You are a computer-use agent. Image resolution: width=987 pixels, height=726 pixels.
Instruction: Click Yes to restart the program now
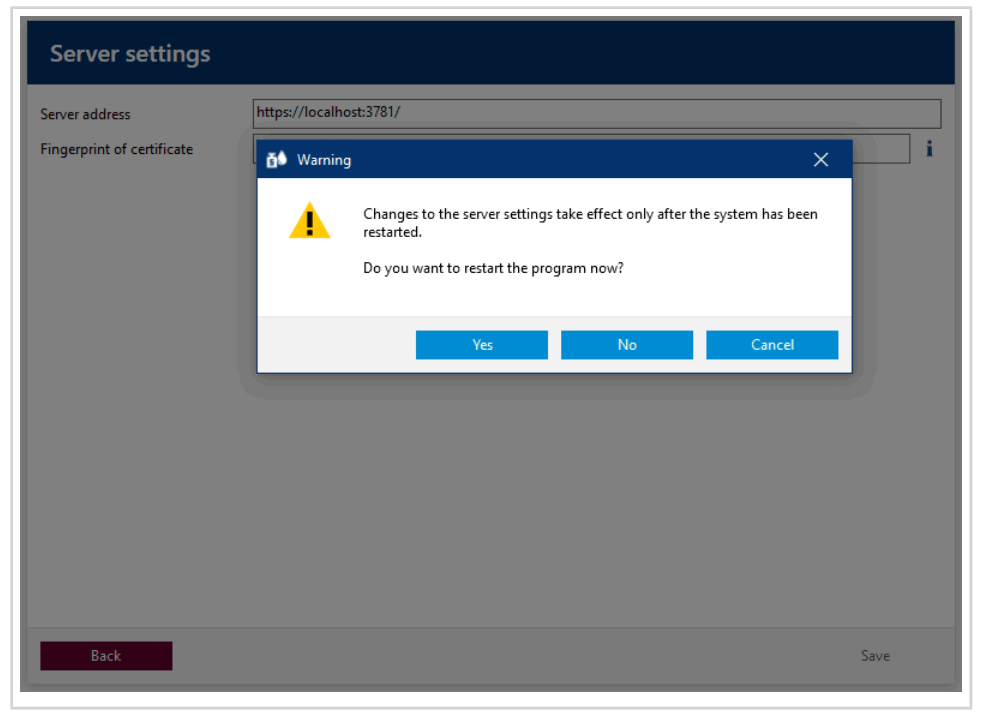point(481,344)
